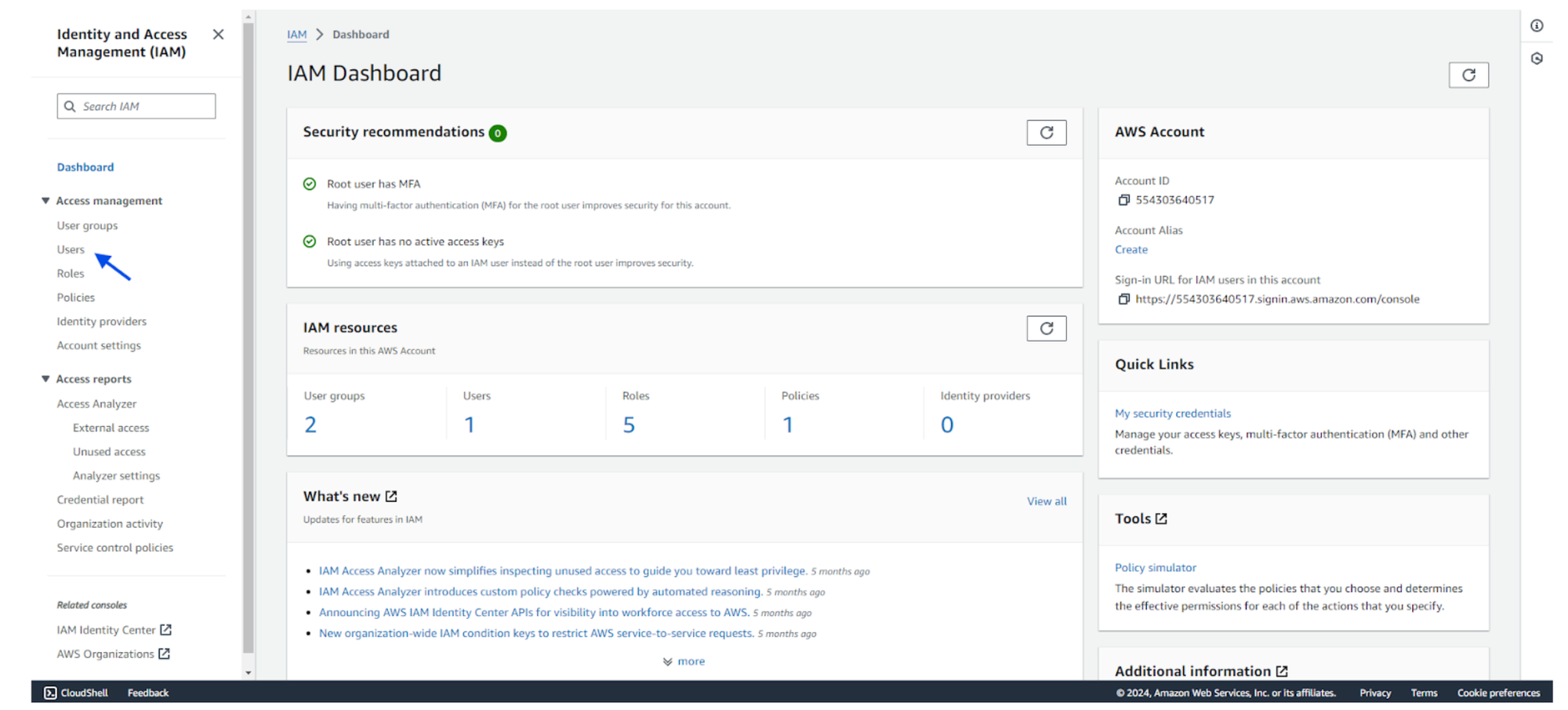Expand more What's new updates
The width and height of the screenshot is (1568, 710).
[x=684, y=661]
